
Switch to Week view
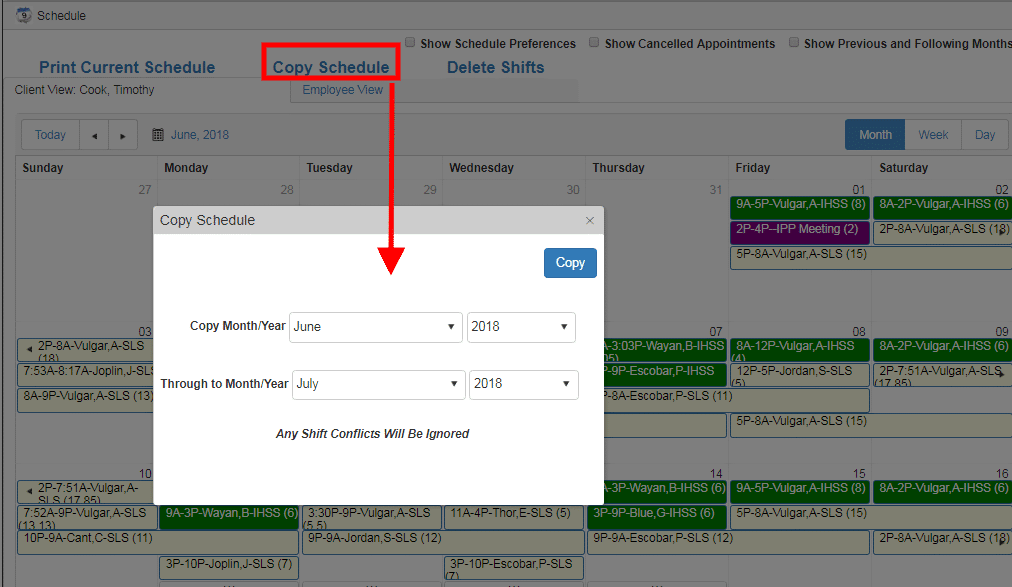pyautogui.click(x=932, y=134)
